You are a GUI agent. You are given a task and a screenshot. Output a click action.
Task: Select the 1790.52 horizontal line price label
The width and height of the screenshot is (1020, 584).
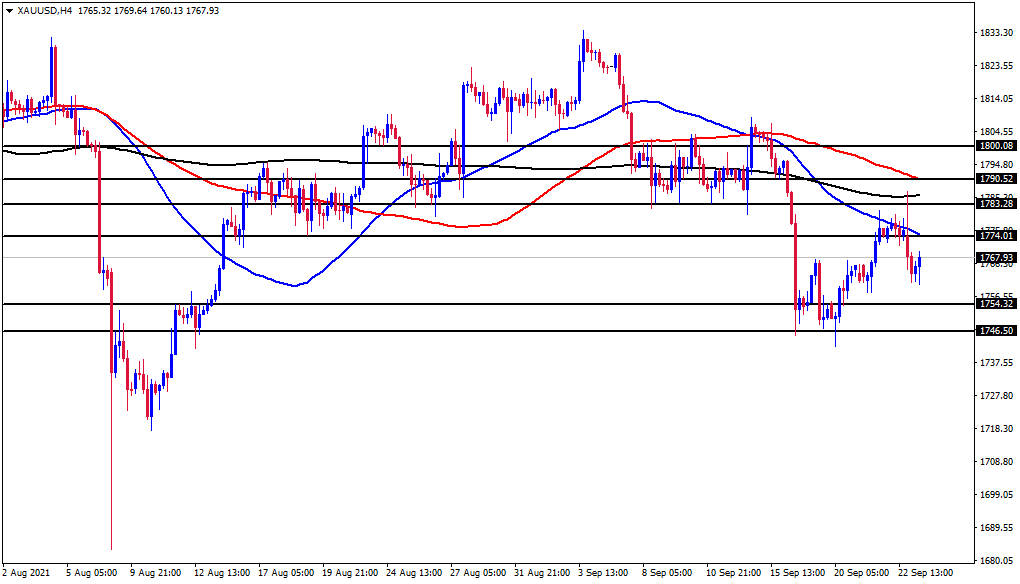click(996, 178)
